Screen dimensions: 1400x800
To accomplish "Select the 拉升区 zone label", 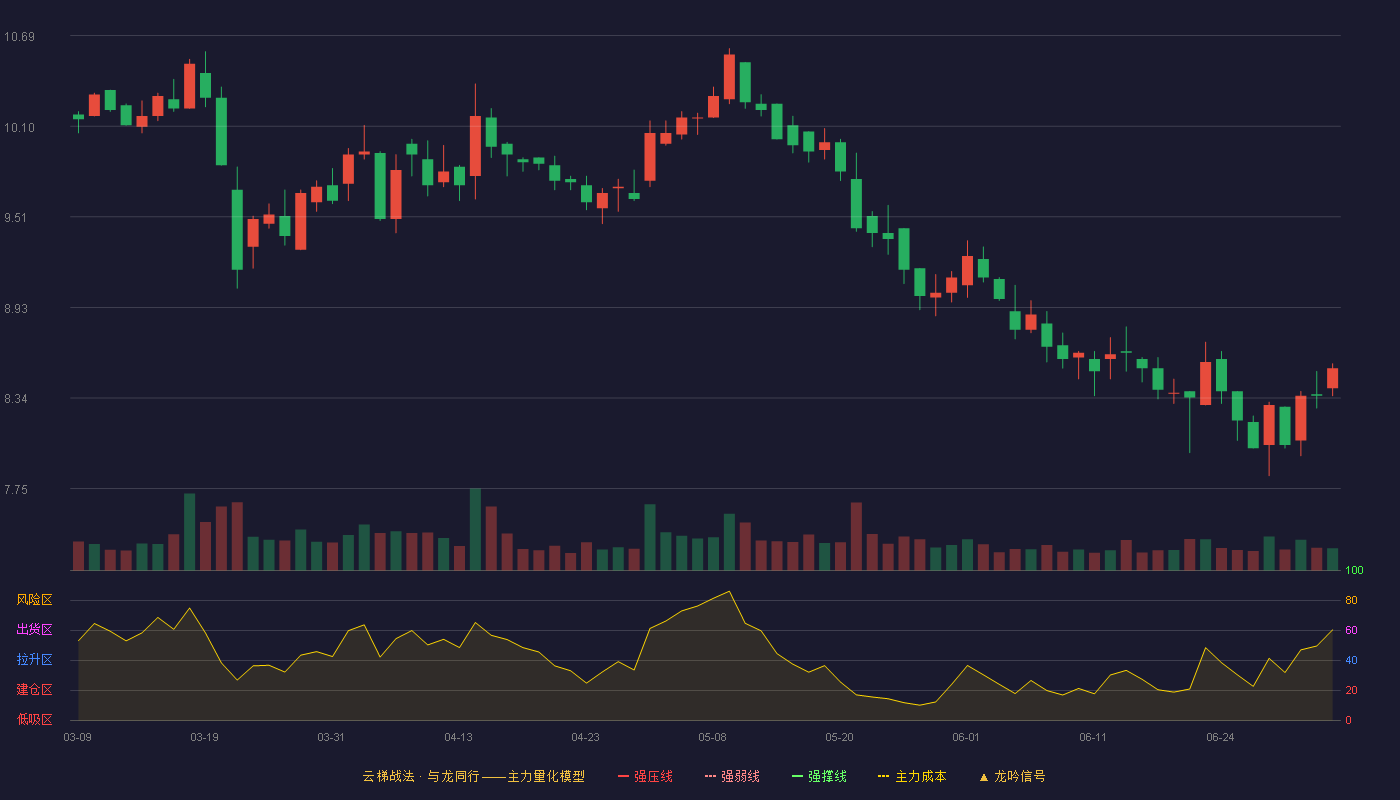I will pyautogui.click(x=34, y=660).
